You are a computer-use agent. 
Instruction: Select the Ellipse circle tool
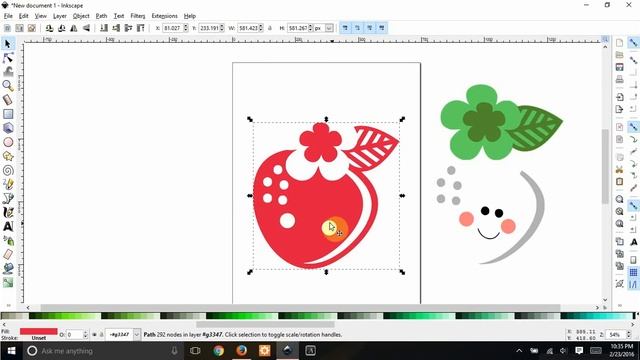(8, 142)
